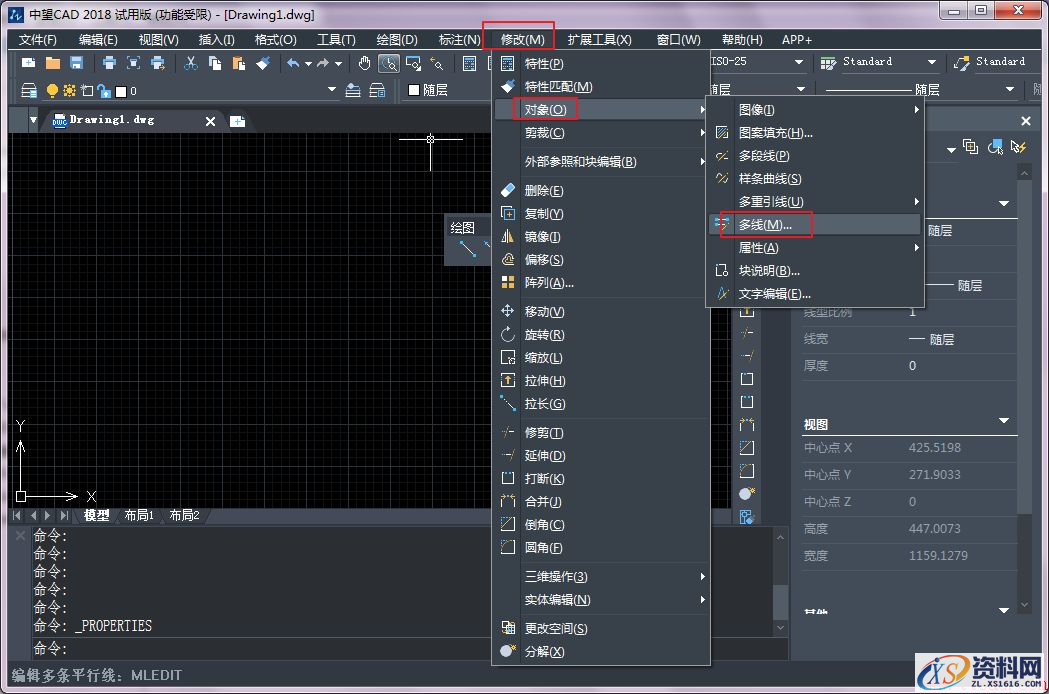Screen dimensions: 1049x694
Task: Toggle the layer lock padlock
Action: click(x=104, y=89)
